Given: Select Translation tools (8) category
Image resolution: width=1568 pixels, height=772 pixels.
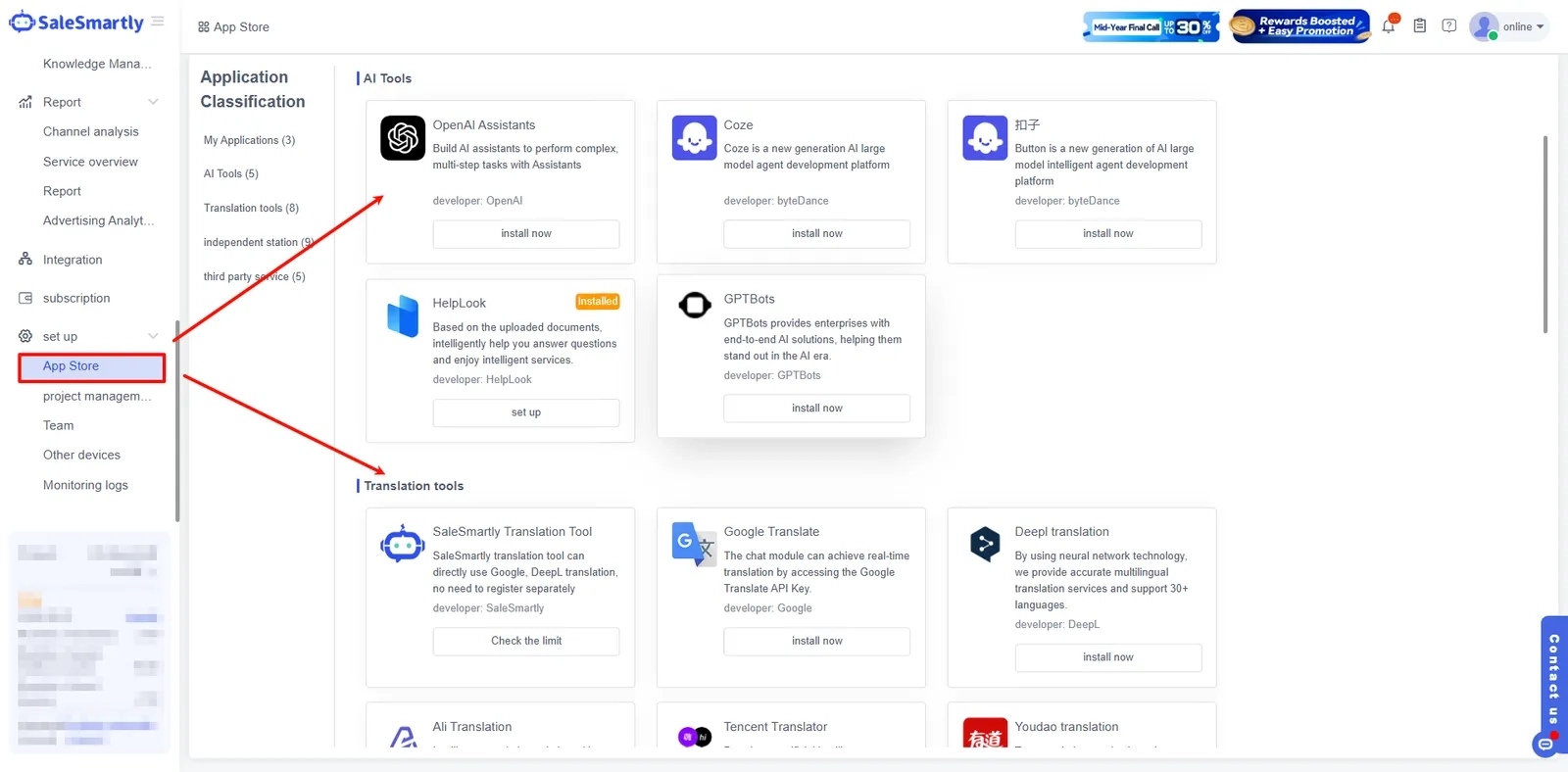Looking at the screenshot, I should tap(251, 208).
